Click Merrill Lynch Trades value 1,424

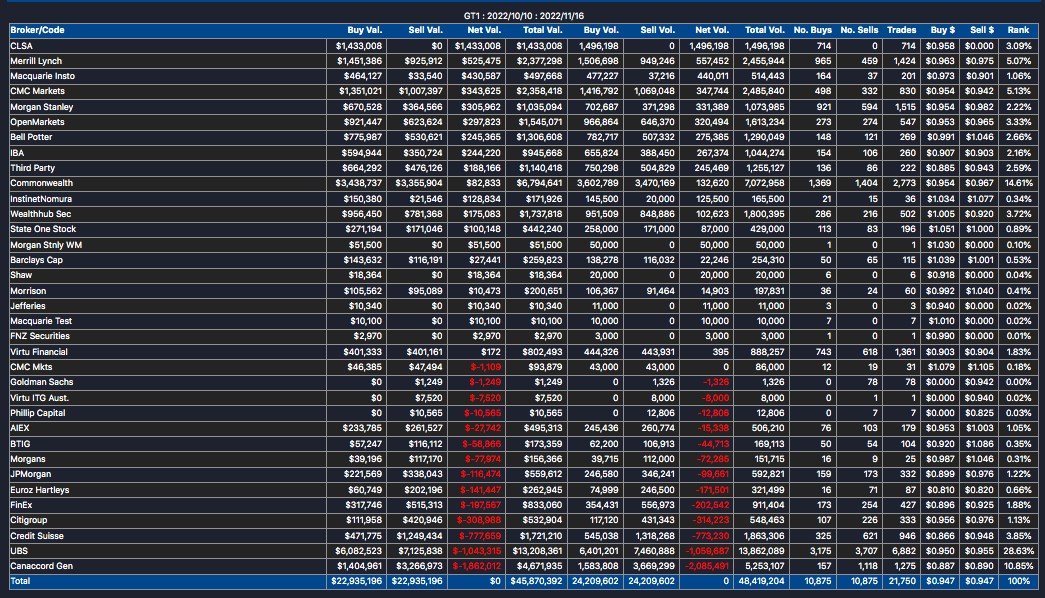pos(904,61)
